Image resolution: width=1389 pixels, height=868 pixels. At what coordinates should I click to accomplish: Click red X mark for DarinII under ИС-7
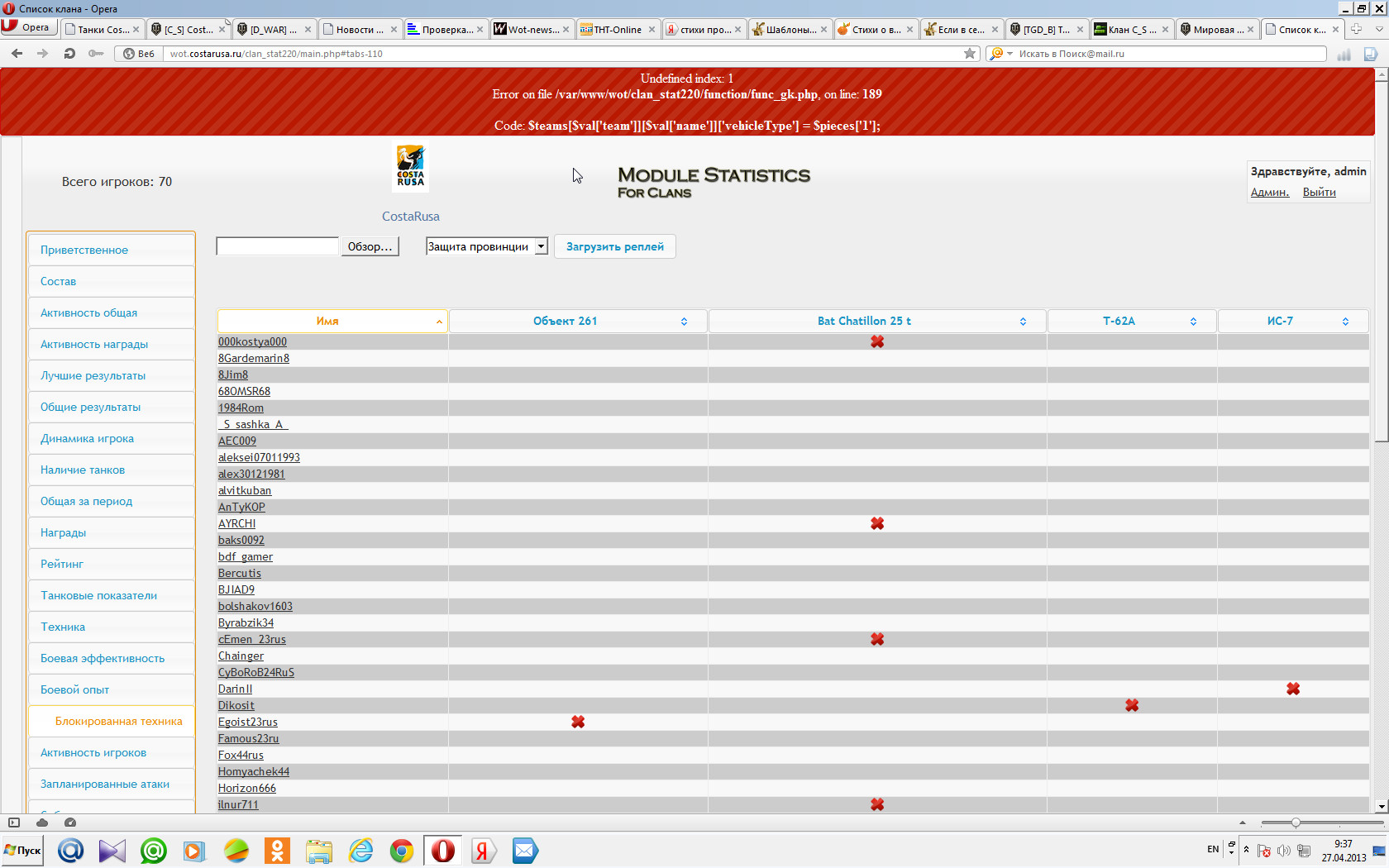(x=1293, y=689)
